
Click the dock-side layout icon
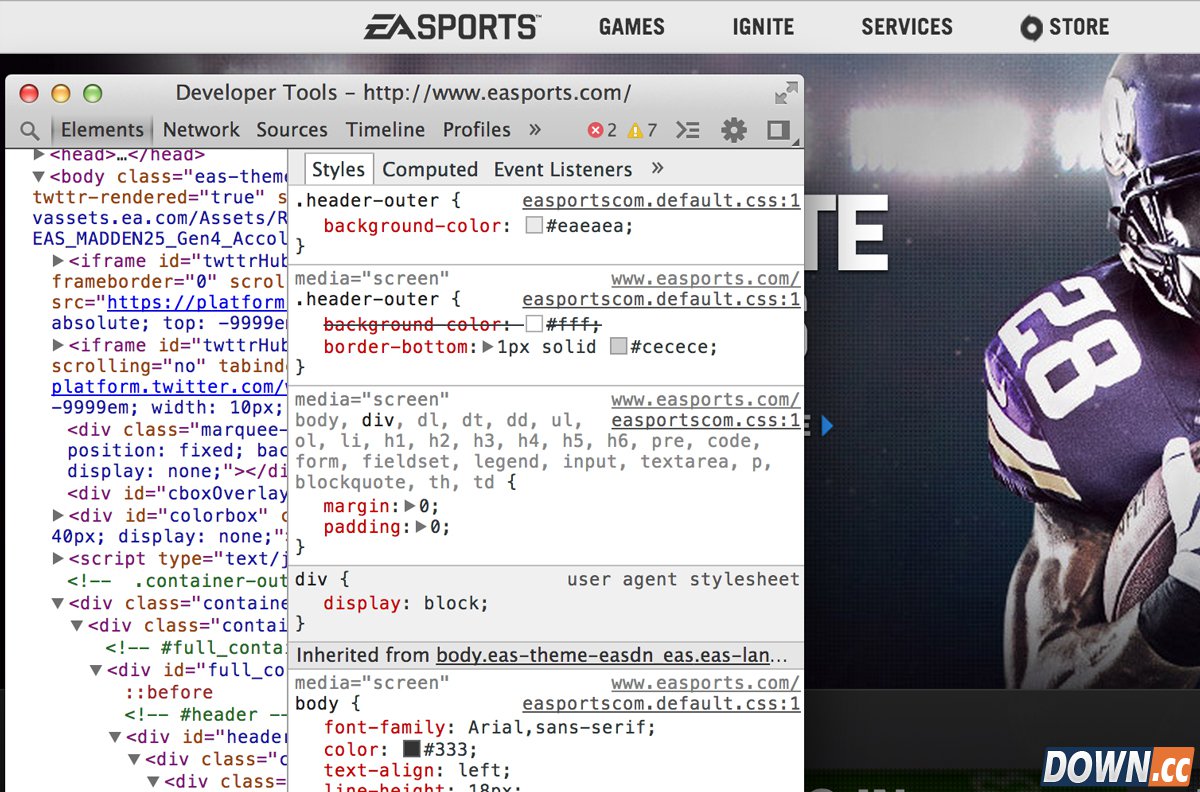(x=778, y=130)
